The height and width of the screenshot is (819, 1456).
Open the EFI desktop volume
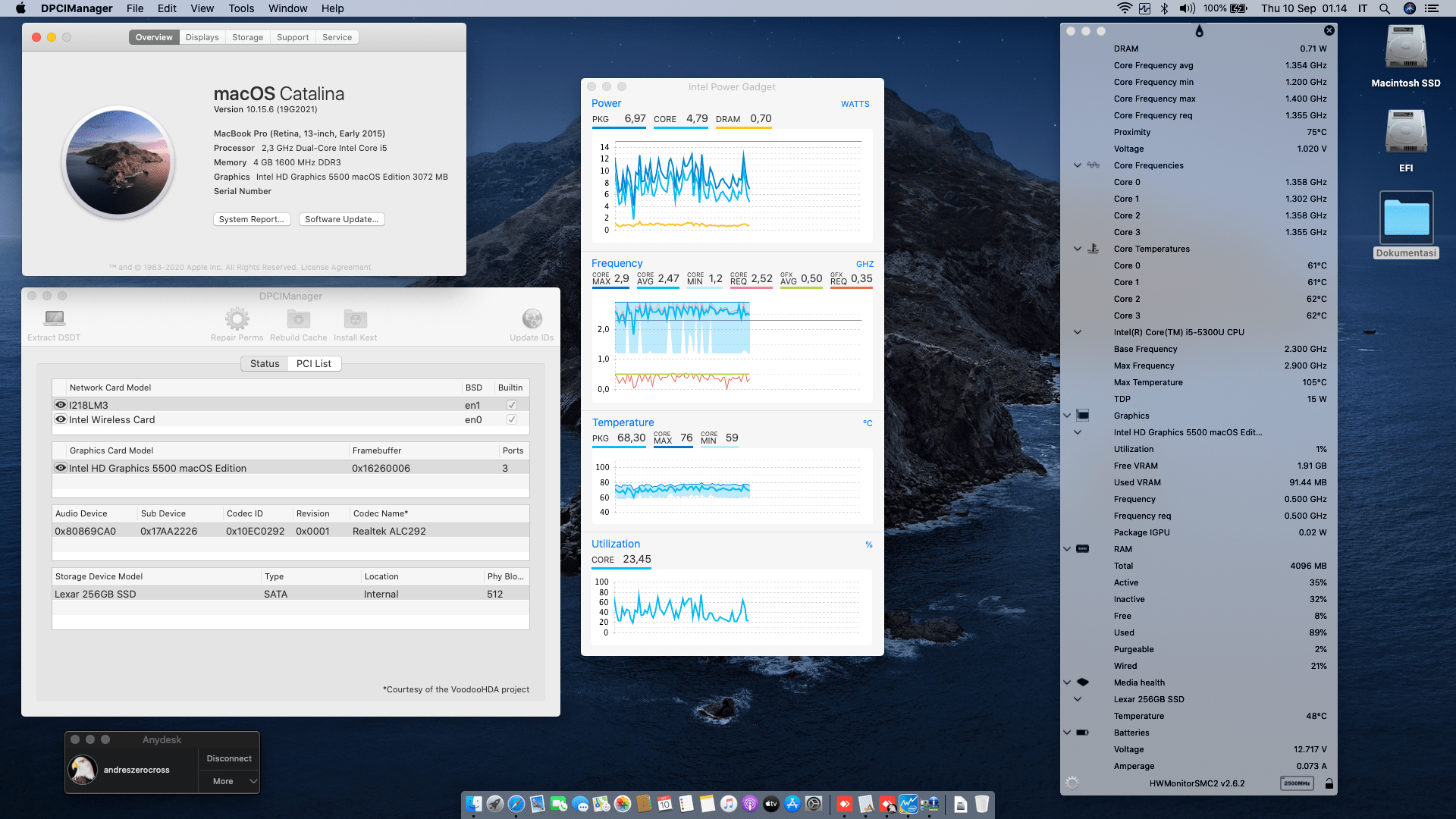1406,133
